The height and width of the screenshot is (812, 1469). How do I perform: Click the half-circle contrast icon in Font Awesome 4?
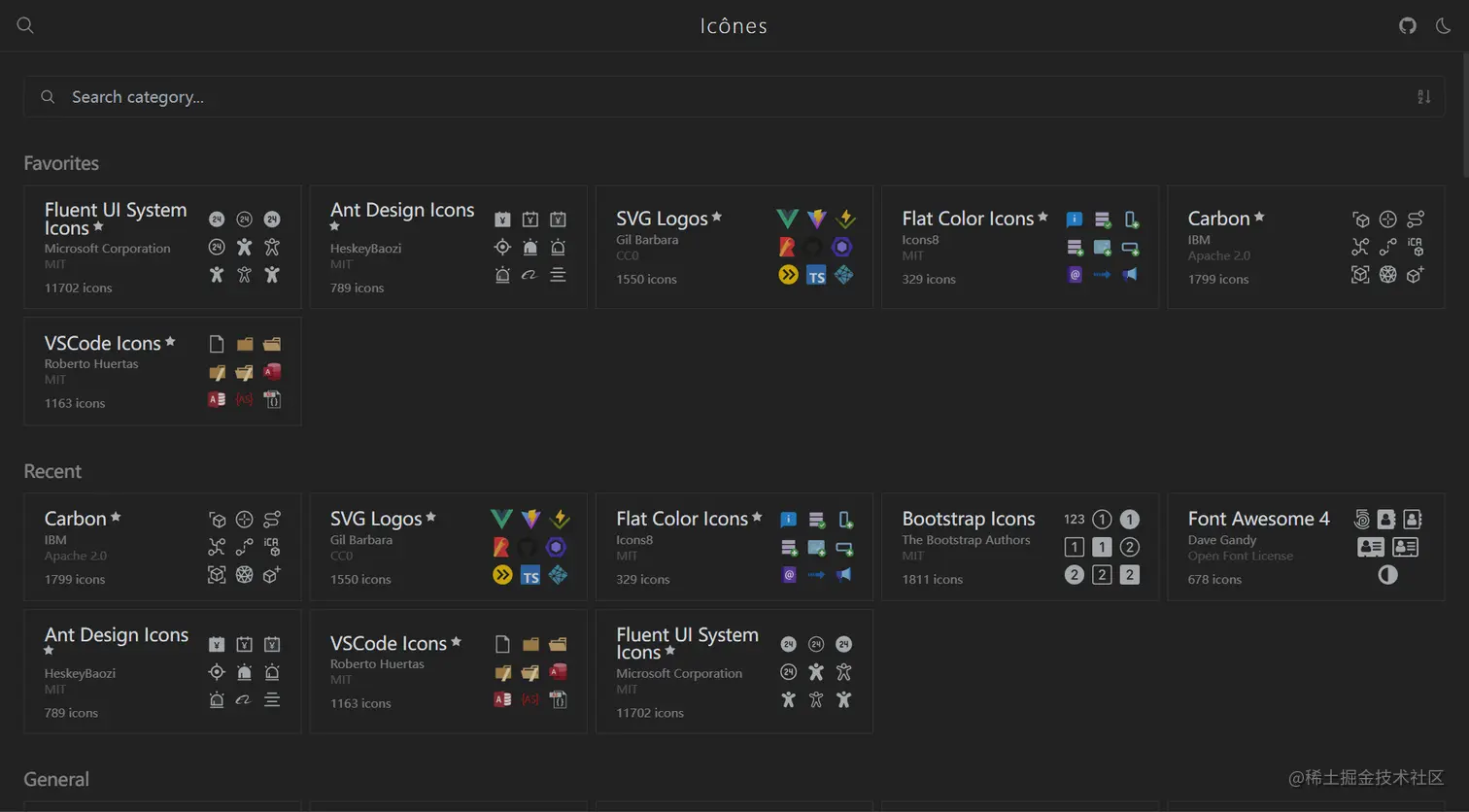(x=1387, y=575)
